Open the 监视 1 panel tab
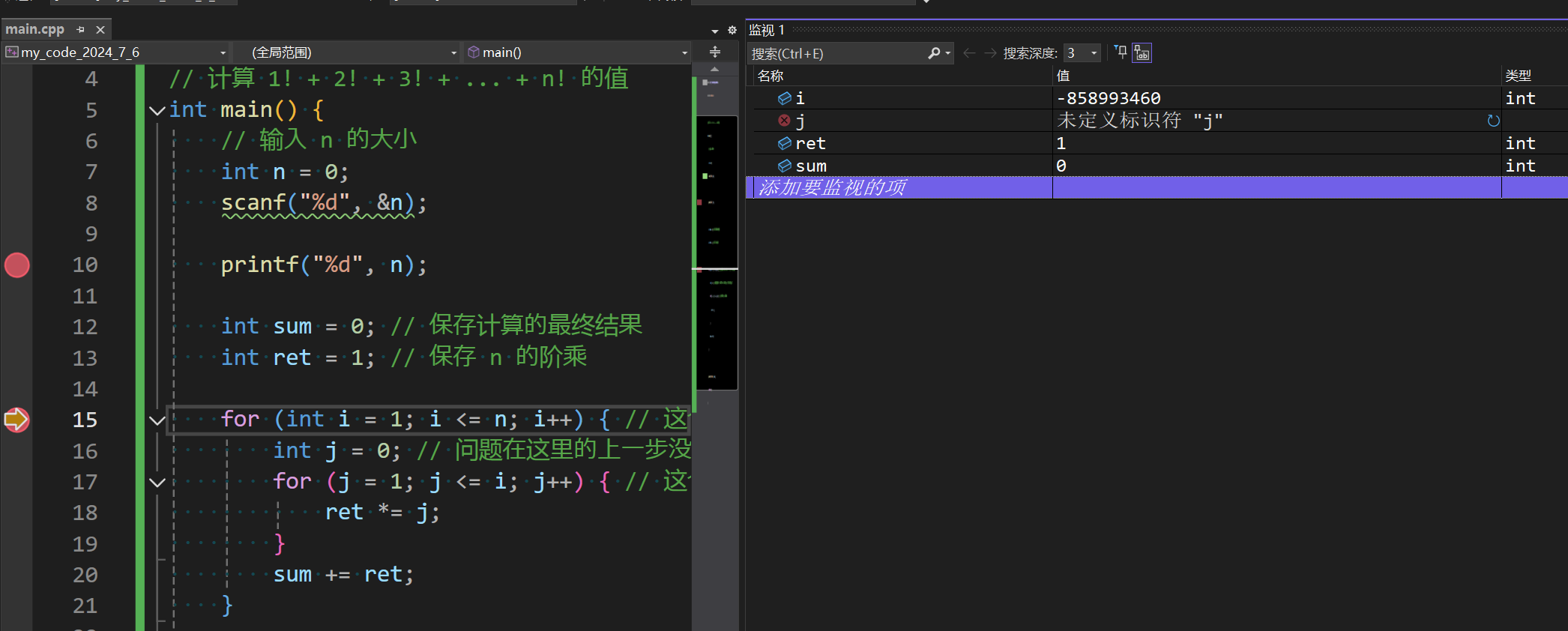Viewport: 1568px width, 631px height. (766, 30)
